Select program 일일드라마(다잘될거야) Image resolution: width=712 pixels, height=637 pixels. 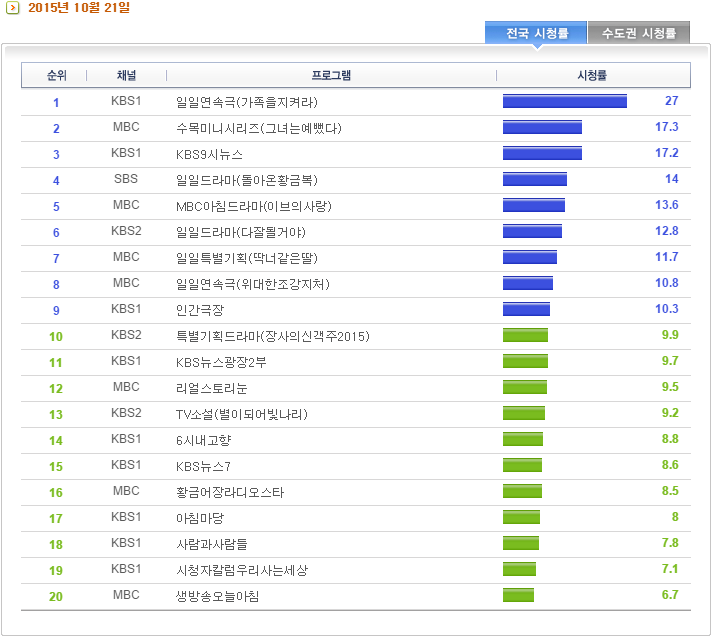[x=241, y=232]
